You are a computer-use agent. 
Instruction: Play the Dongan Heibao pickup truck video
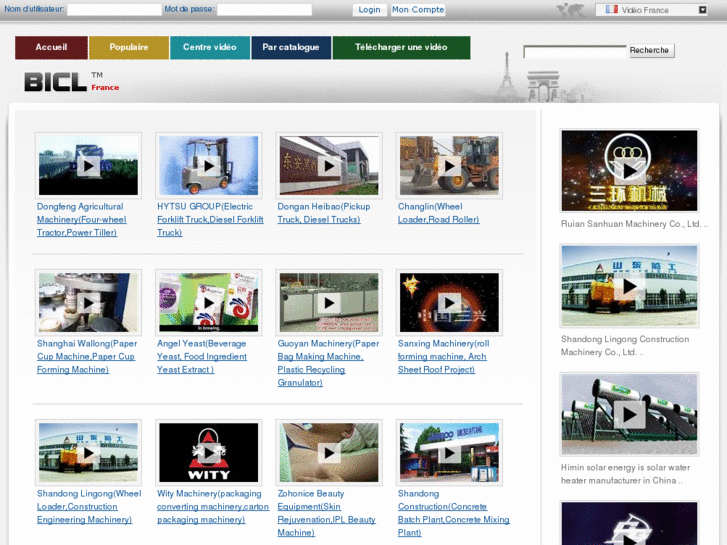(329, 166)
